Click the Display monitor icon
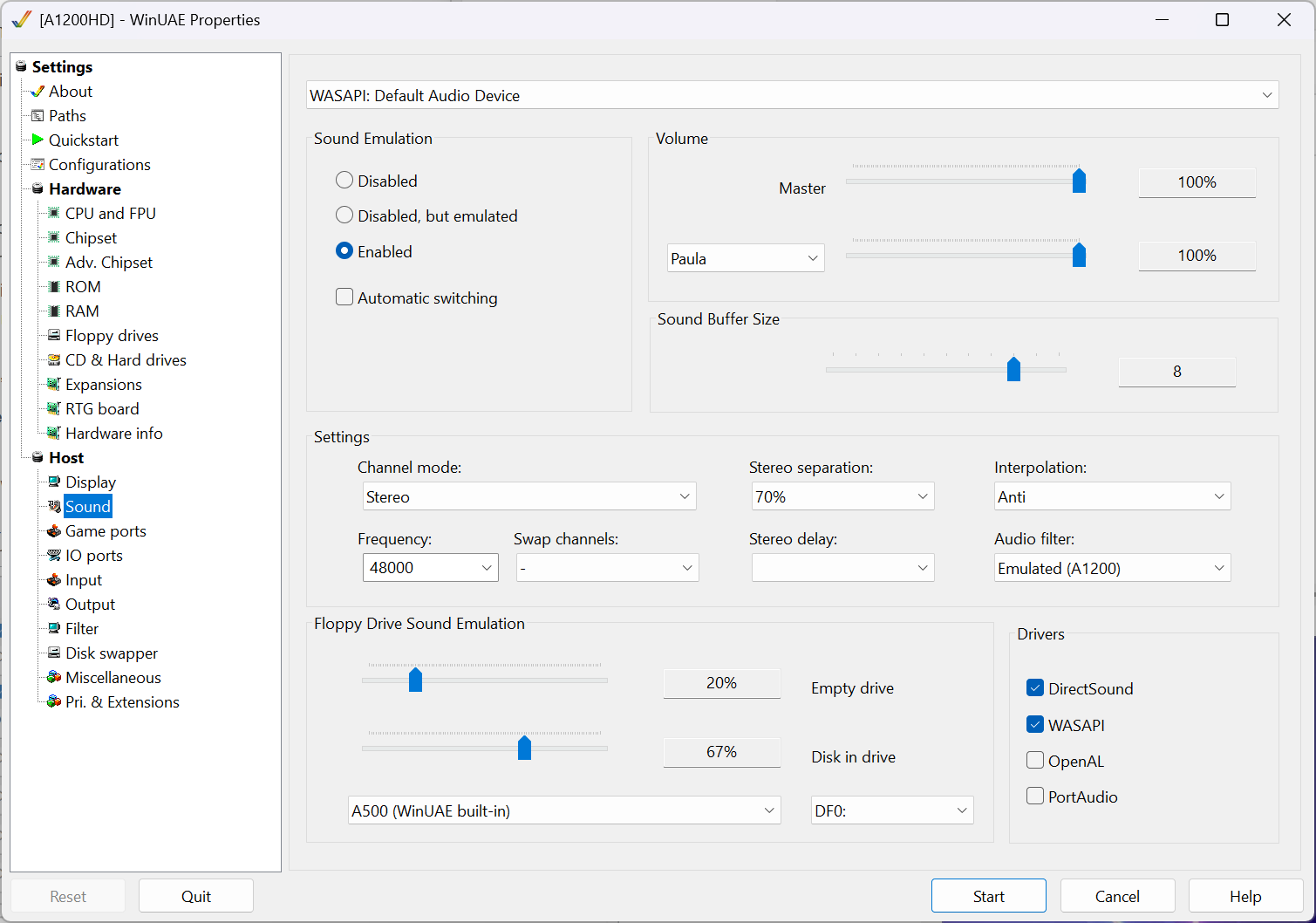 click(54, 482)
